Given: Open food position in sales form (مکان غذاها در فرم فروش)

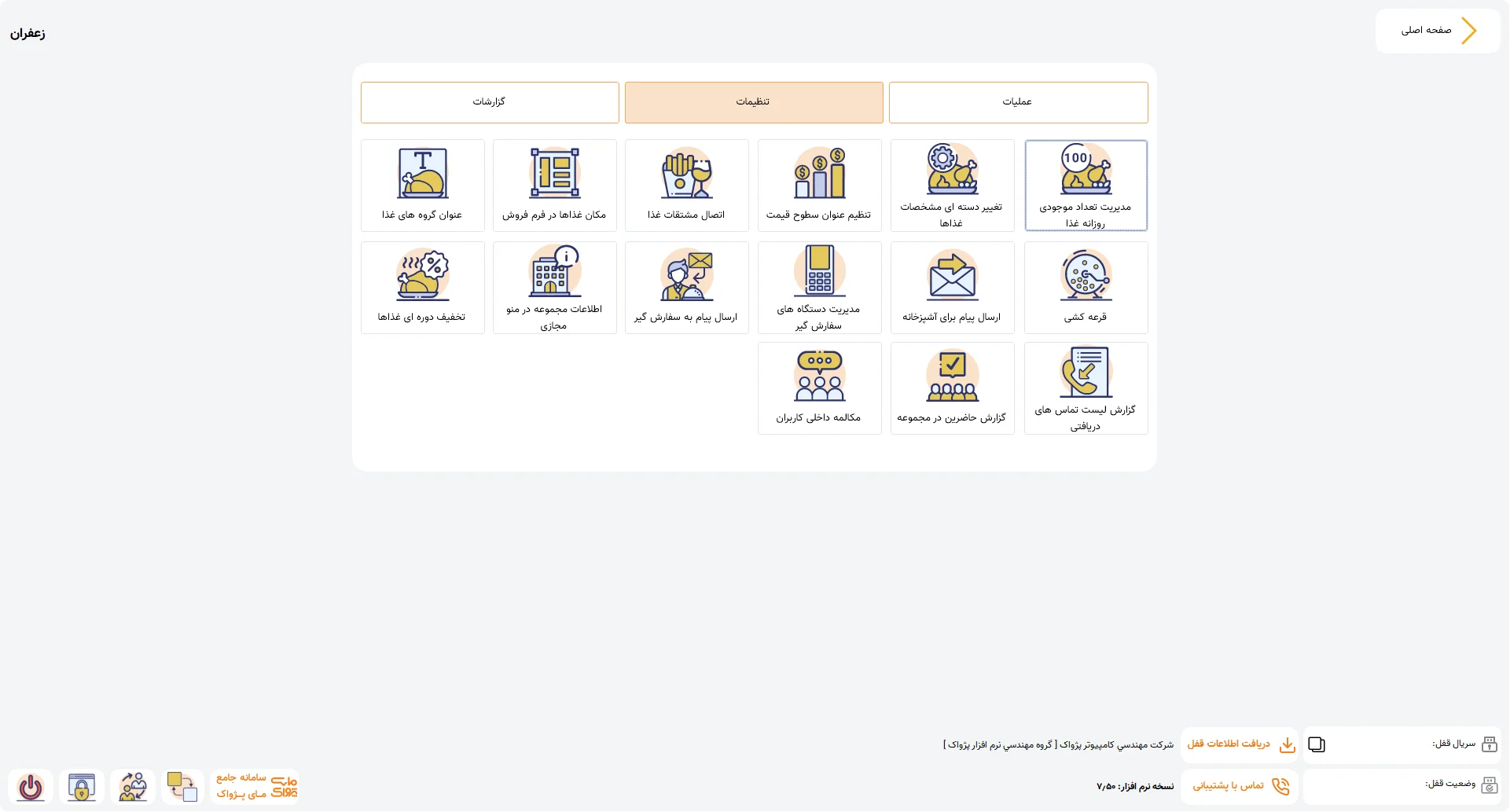Looking at the screenshot, I should click(x=554, y=186).
